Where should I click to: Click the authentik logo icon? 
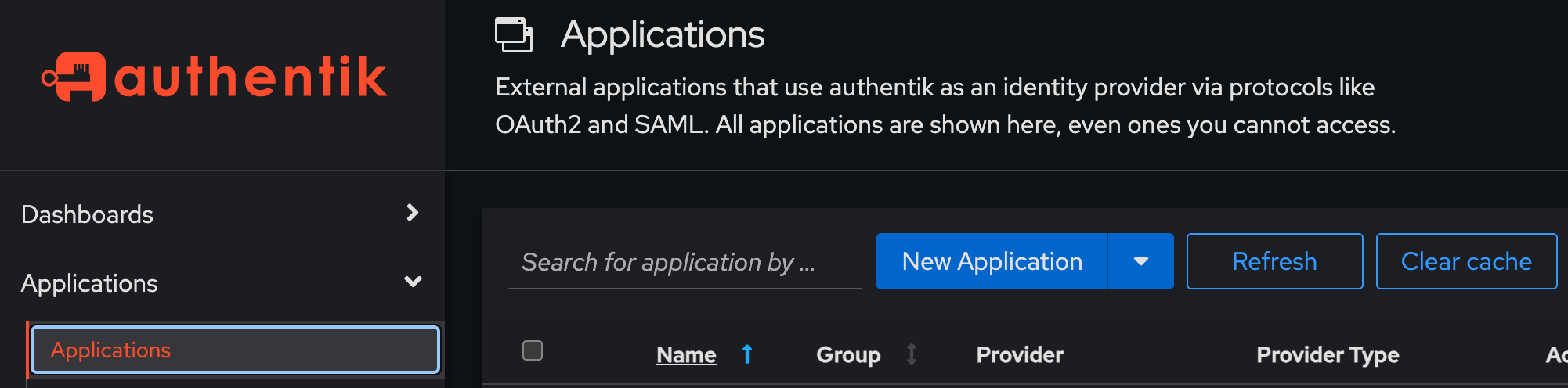74,77
